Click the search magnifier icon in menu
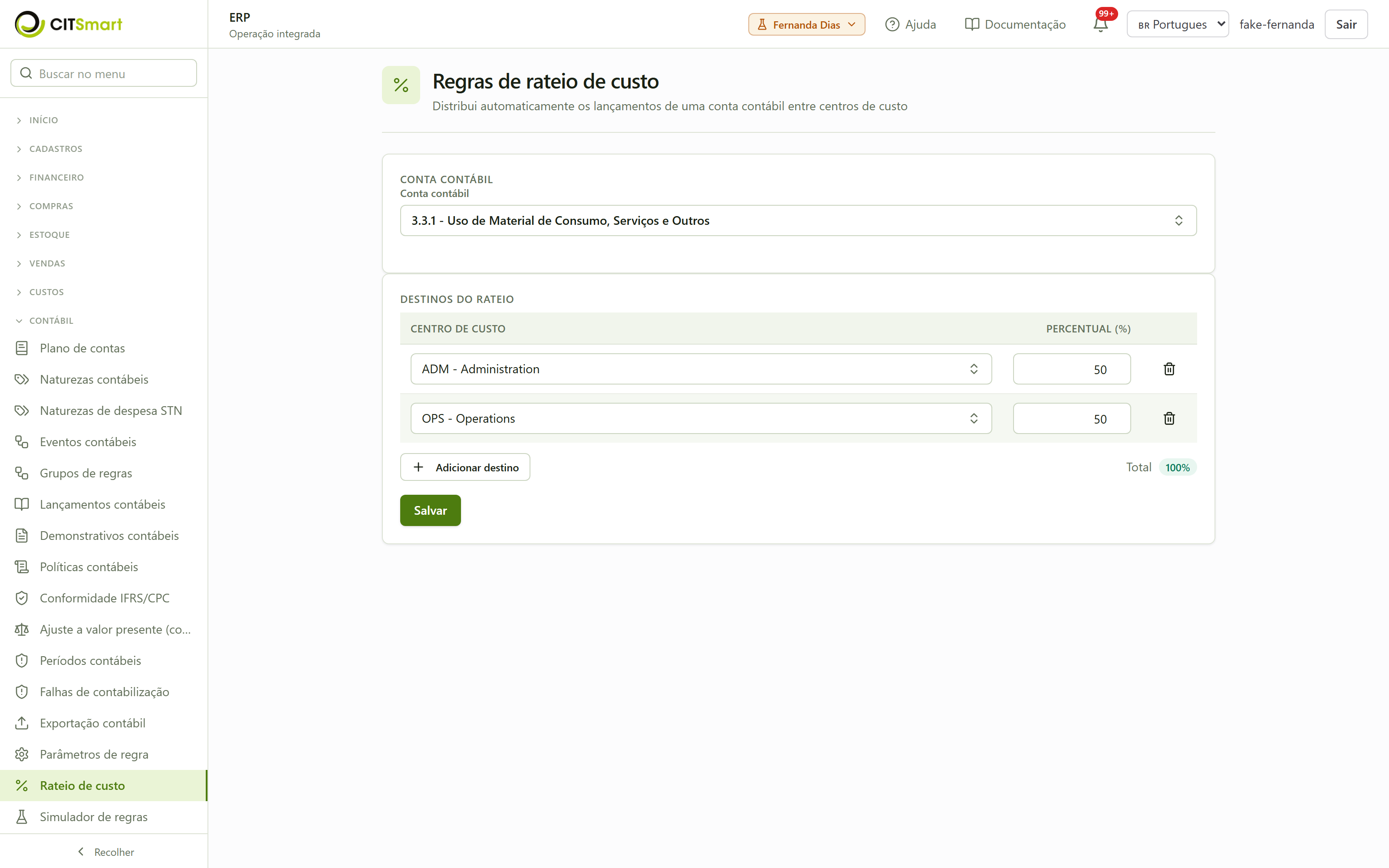1389x868 pixels. [x=26, y=73]
